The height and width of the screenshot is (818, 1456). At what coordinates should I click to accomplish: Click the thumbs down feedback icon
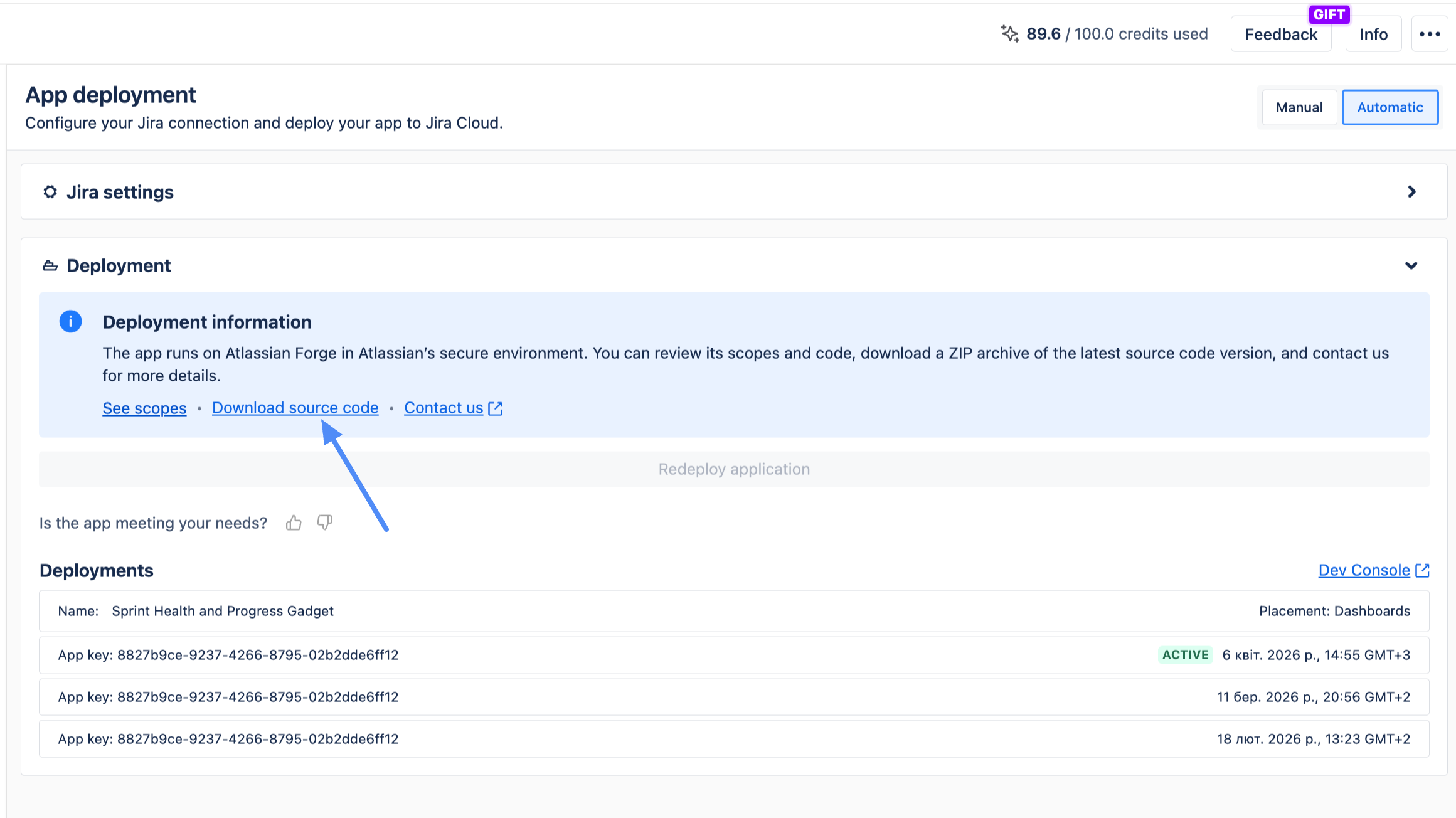pyautogui.click(x=324, y=523)
